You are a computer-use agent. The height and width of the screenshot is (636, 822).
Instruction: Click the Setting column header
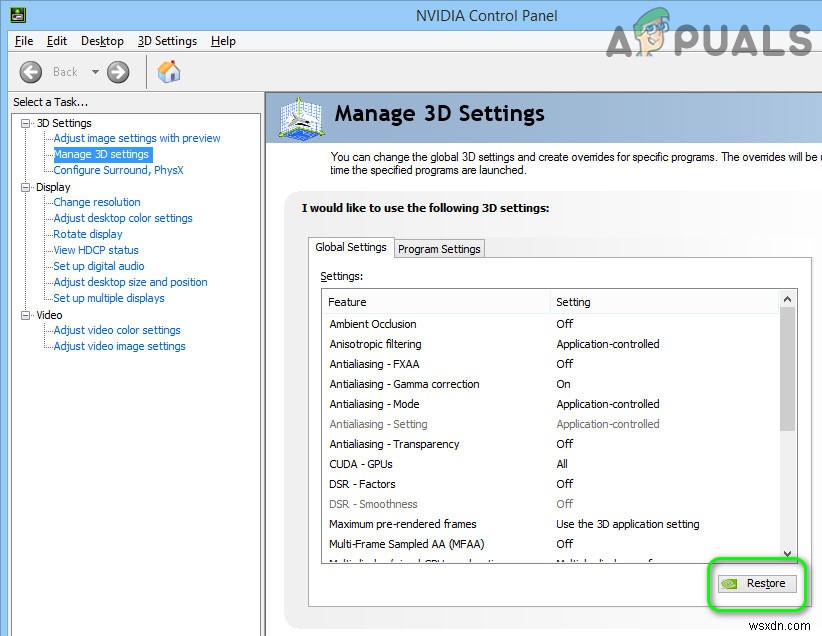665,302
